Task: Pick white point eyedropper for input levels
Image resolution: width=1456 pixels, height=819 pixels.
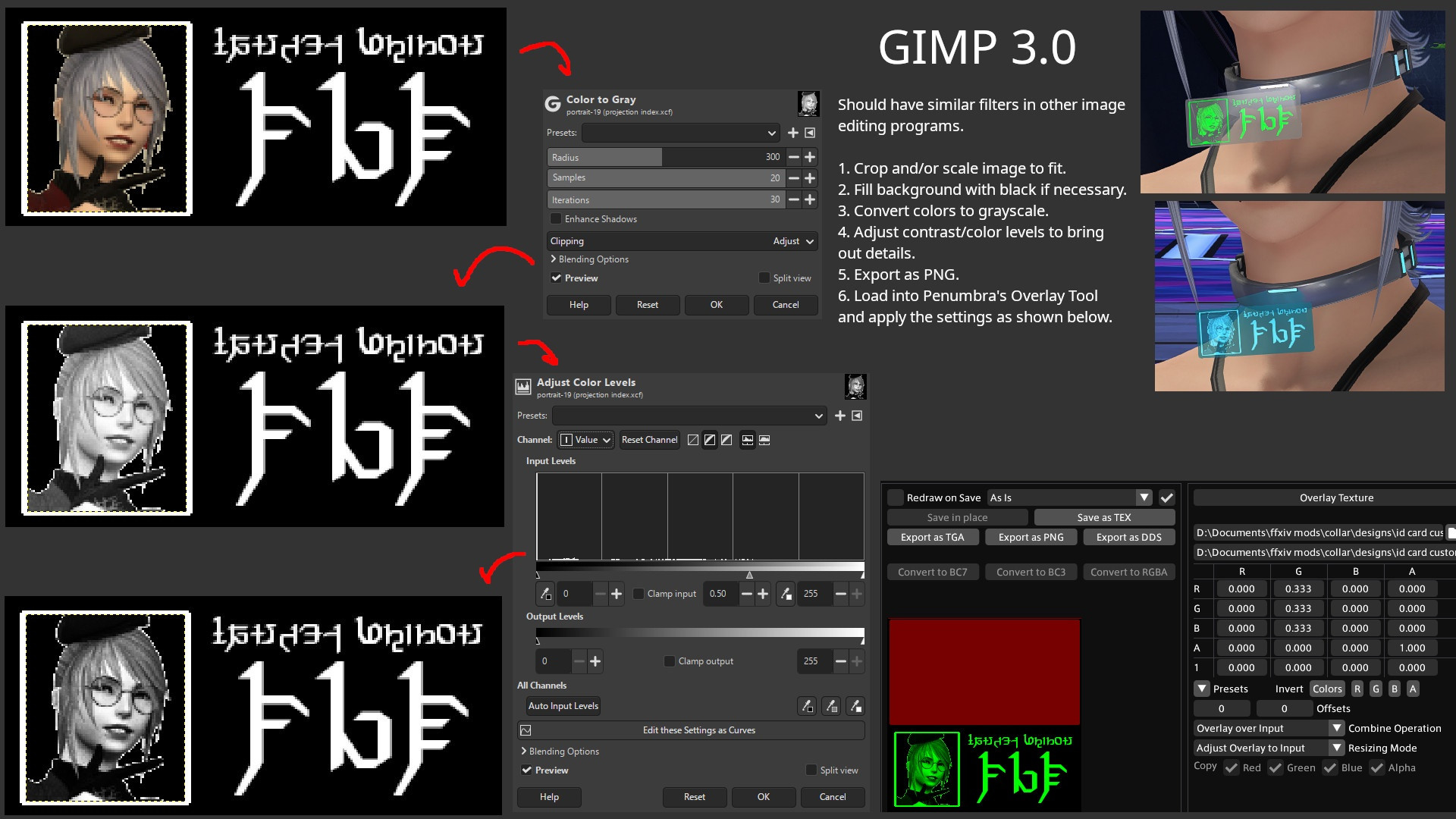Action: coord(786,594)
